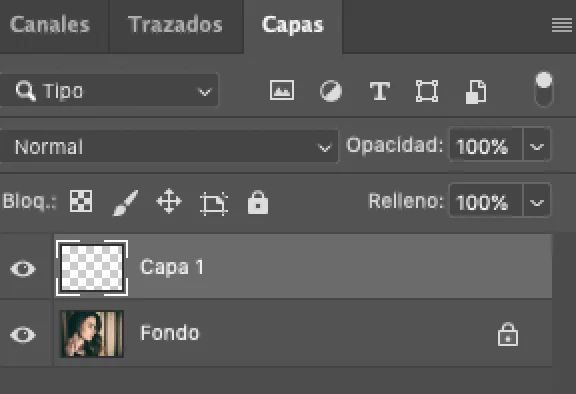The width and height of the screenshot is (576, 394).
Task: Filter for smart object layers icon
Action: point(476,92)
